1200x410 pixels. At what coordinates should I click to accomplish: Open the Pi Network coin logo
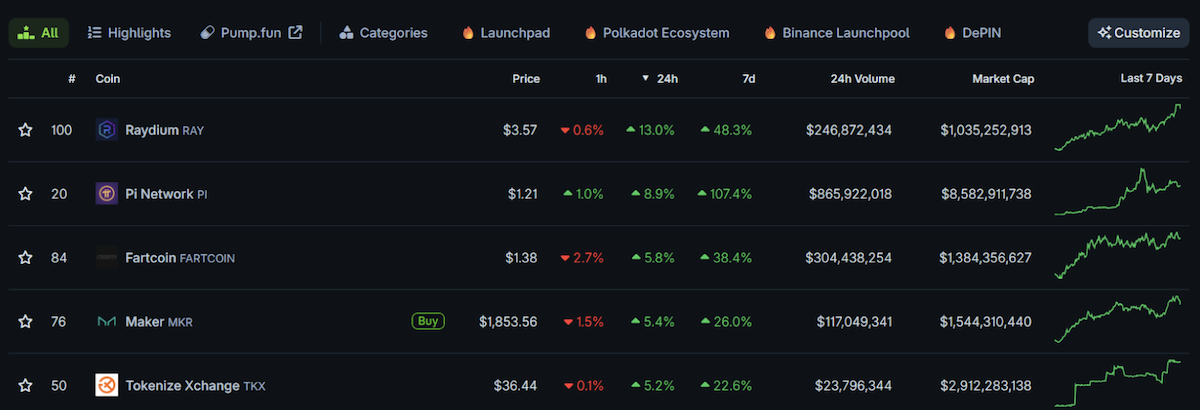tap(107, 194)
